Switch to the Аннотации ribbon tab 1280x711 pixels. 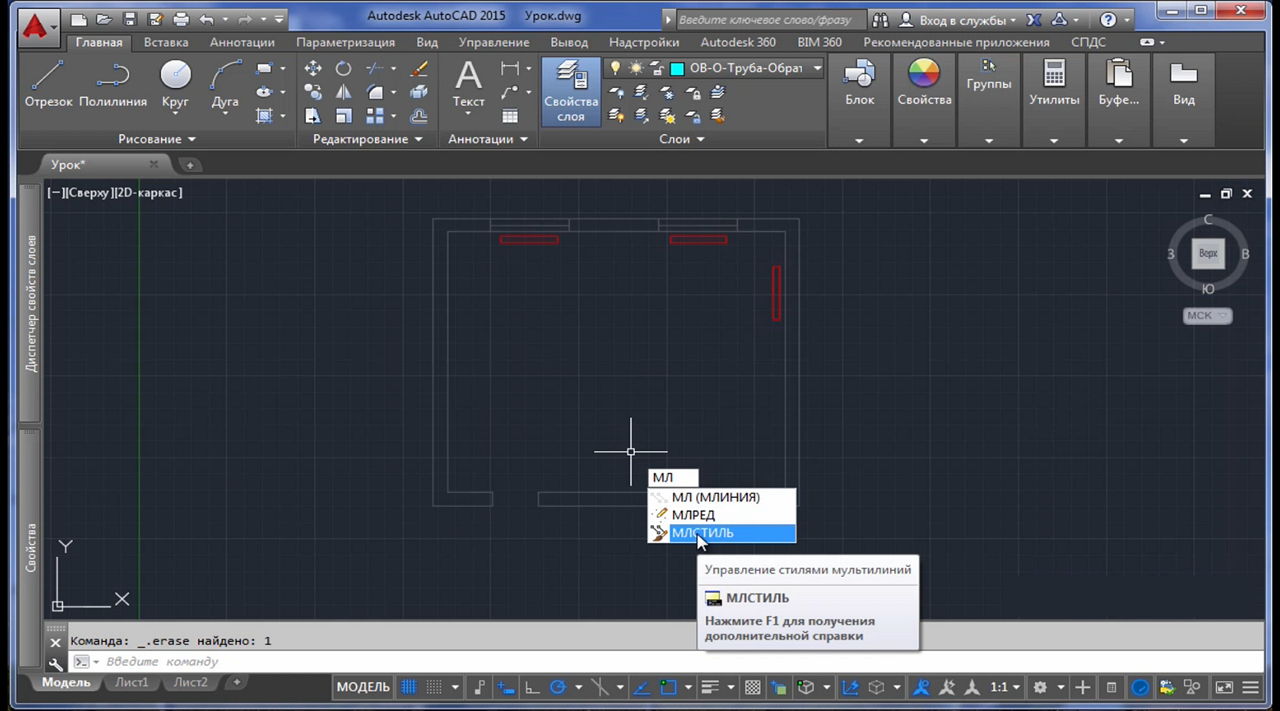(x=242, y=42)
